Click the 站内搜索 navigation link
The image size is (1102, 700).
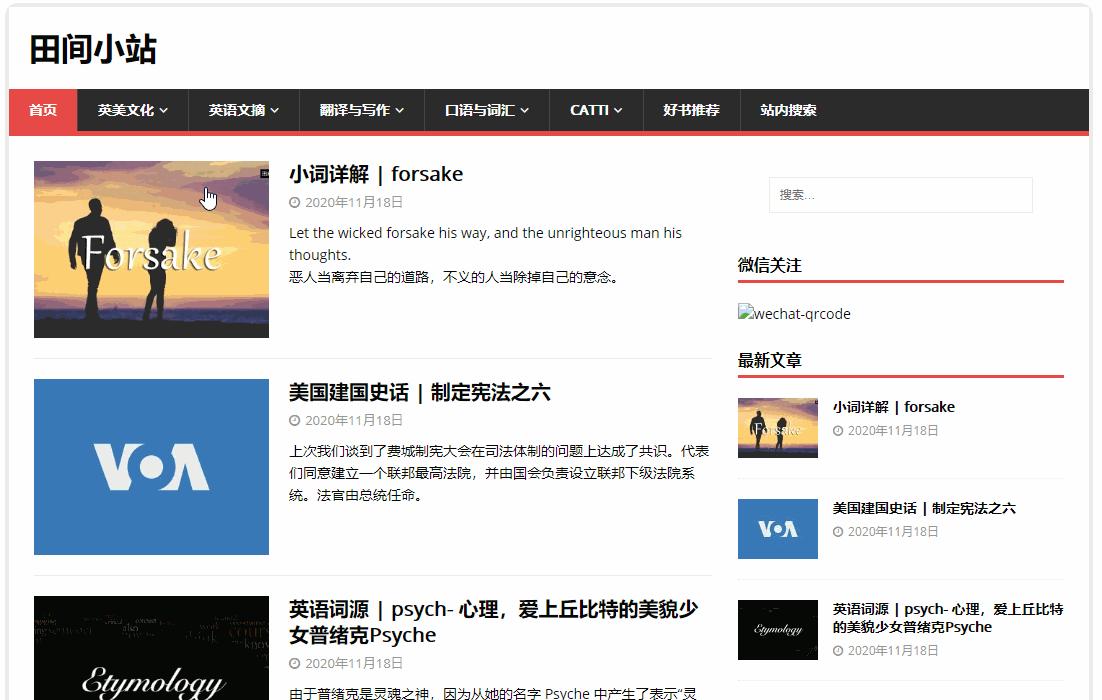tap(788, 110)
